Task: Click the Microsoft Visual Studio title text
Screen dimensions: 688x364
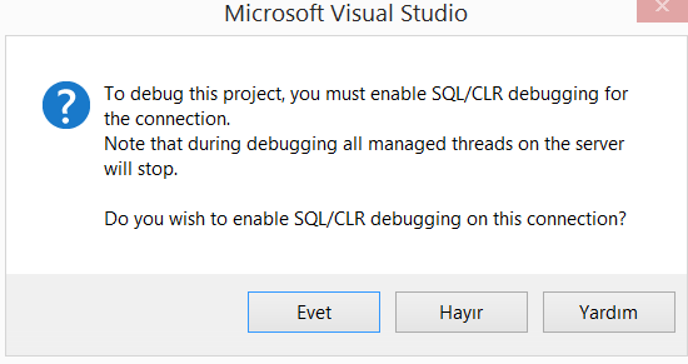Action: point(346,13)
